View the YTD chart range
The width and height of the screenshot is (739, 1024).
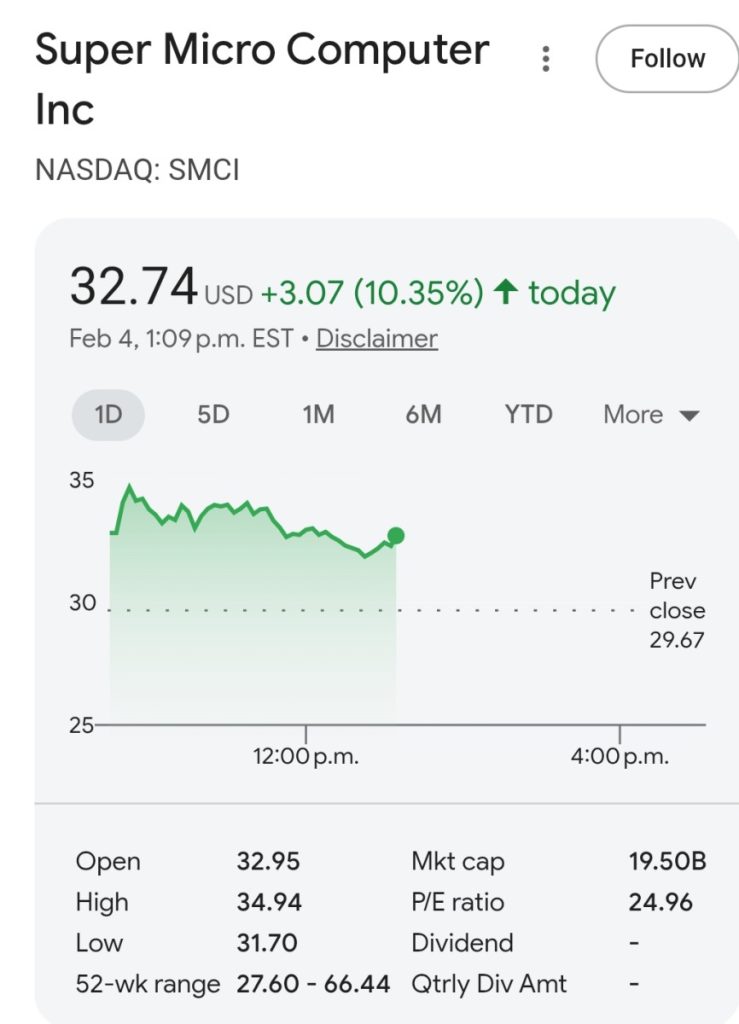click(x=528, y=415)
